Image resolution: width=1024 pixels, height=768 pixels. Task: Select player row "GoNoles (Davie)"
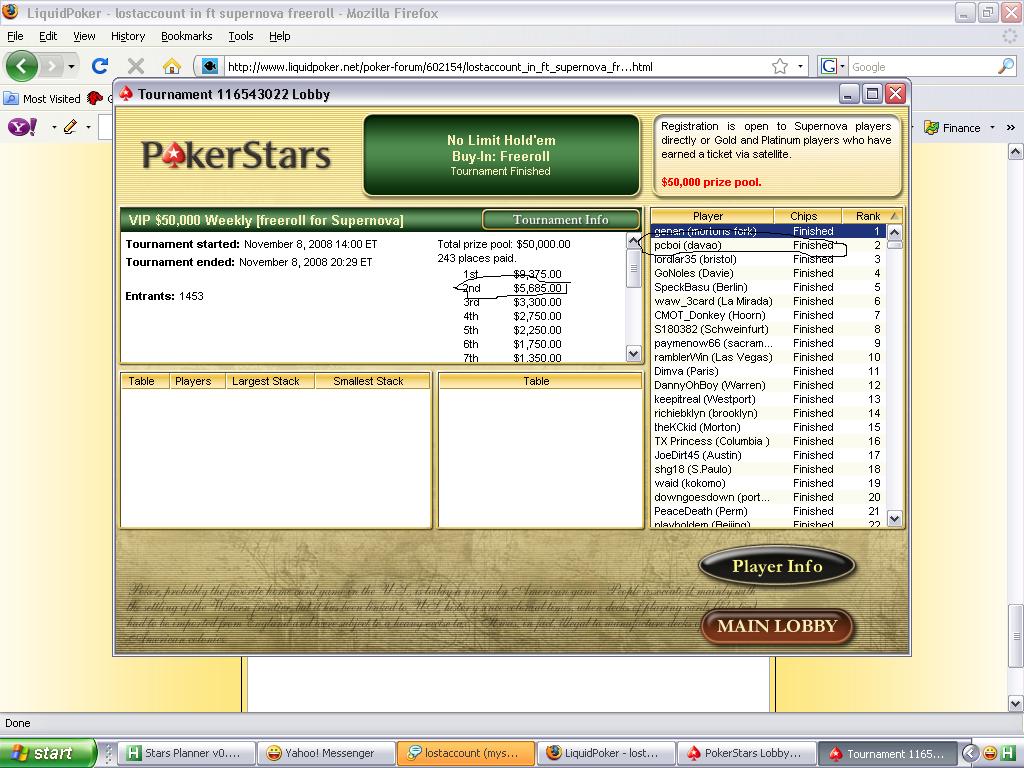(x=768, y=274)
